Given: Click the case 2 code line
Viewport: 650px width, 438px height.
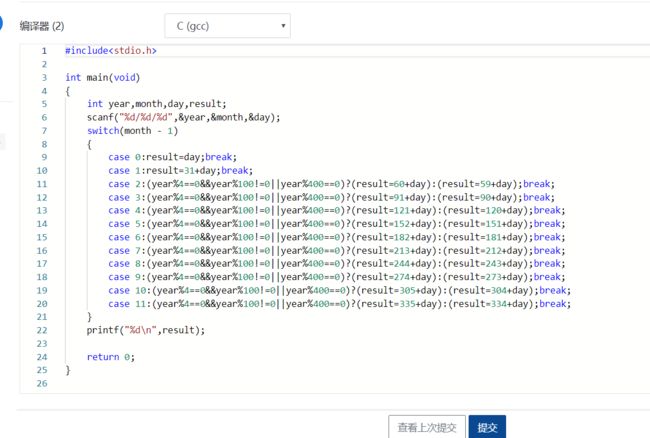Looking at the screenshot, I should [331, 184].
